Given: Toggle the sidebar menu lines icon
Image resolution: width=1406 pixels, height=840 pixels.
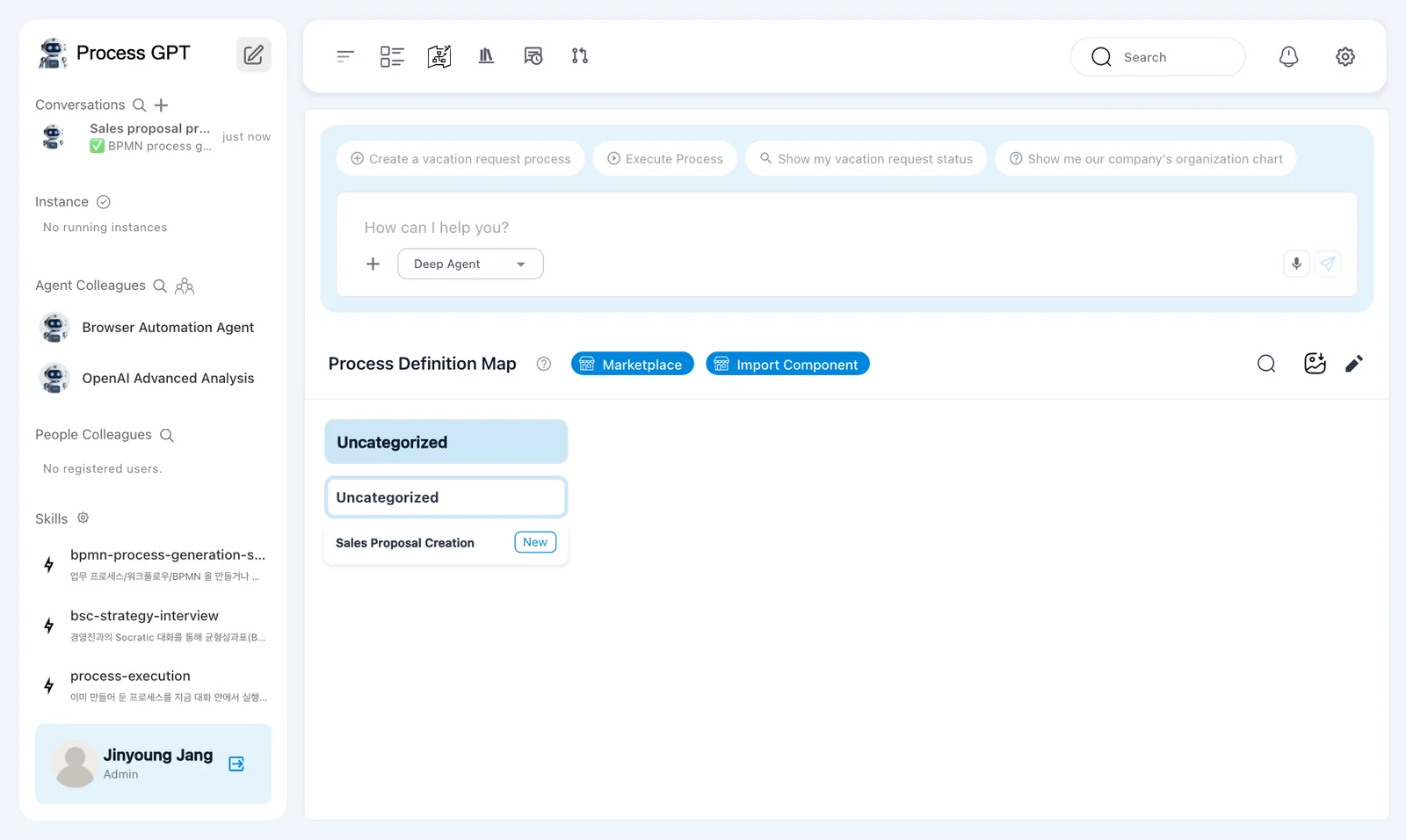Looking at the screenshot, I should point(345,56).
